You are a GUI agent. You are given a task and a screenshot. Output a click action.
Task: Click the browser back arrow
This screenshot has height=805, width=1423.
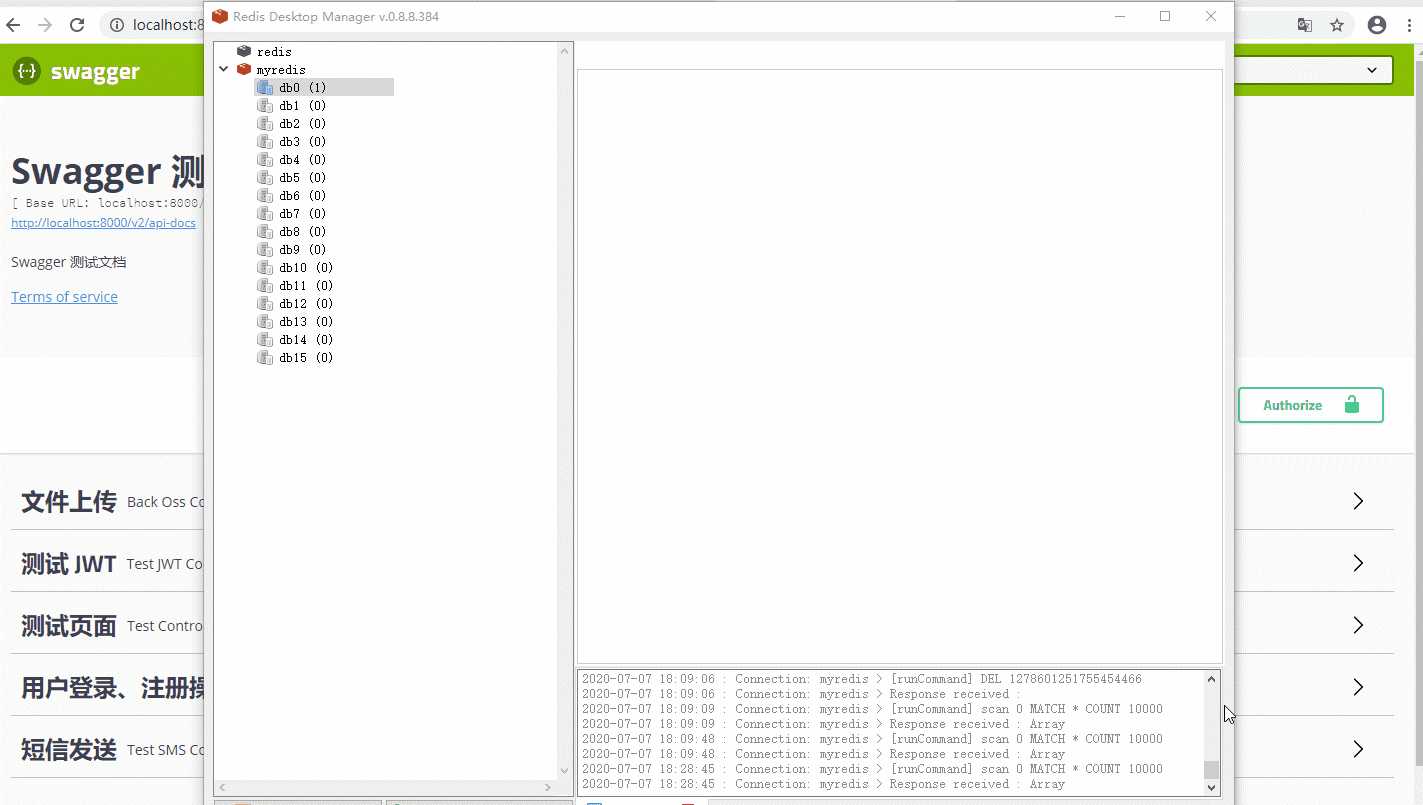coord(13,25)
